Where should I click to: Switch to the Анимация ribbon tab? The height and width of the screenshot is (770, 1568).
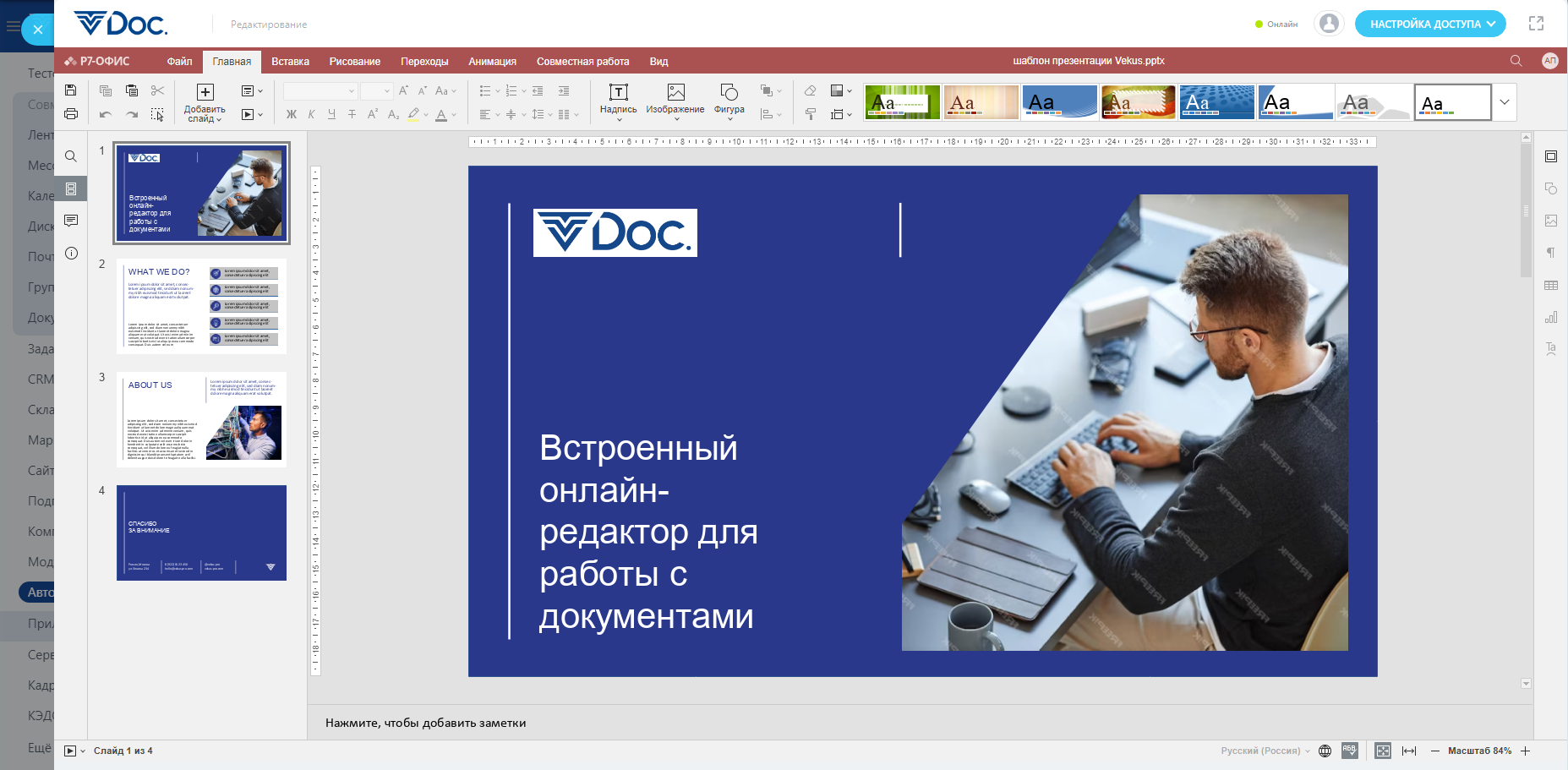click(491, 61)
